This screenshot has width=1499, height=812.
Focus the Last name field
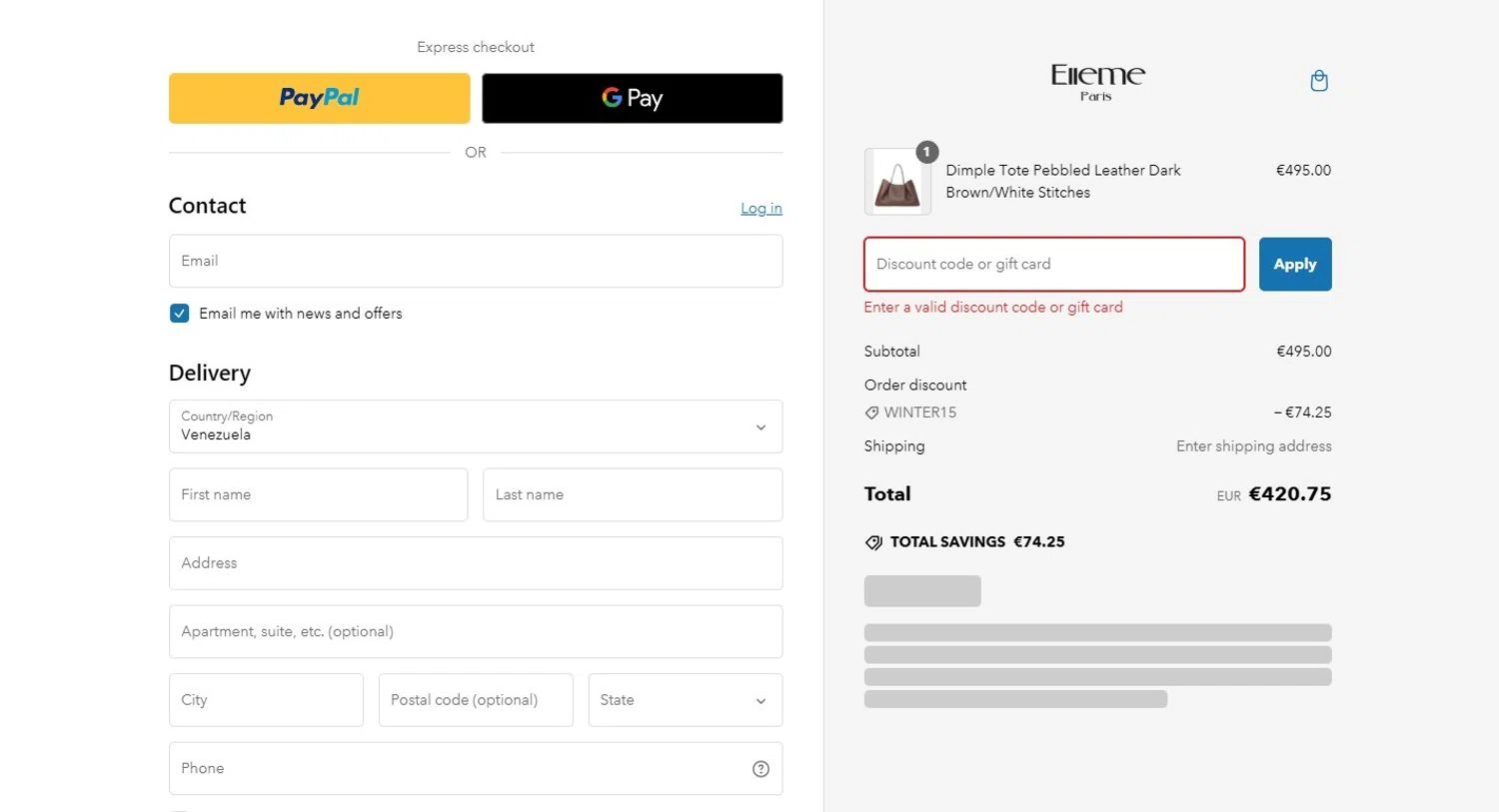click(633, 495)
